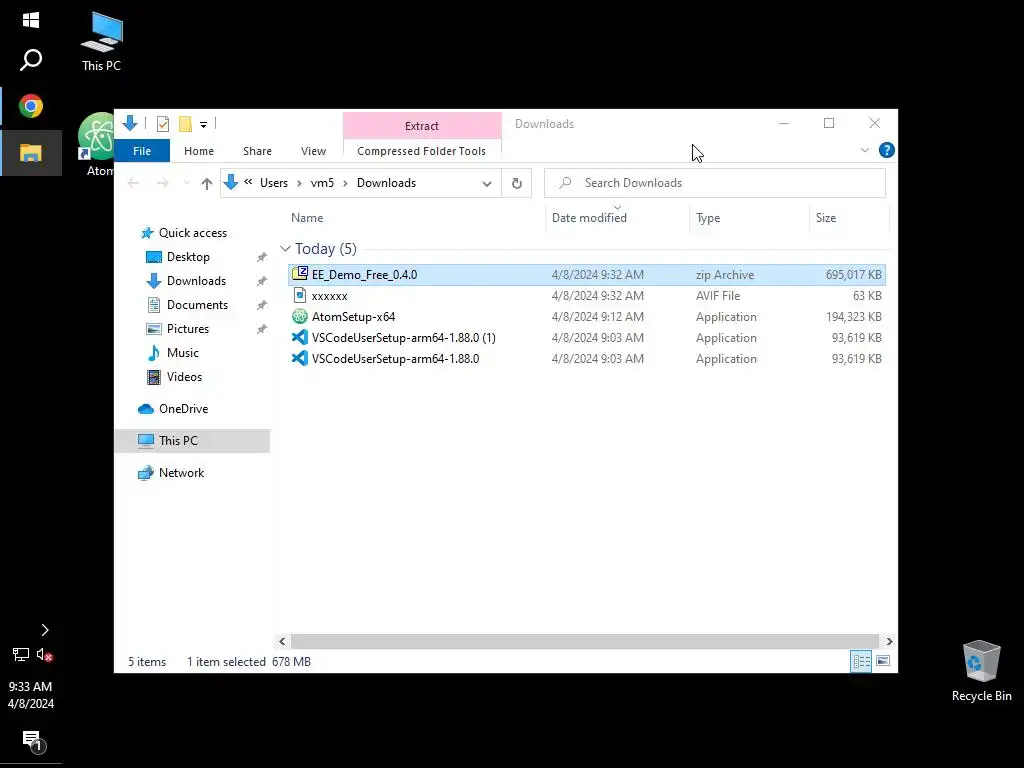
Task: Click the taskbar search magnifier icon
Action: click(31, 60)
